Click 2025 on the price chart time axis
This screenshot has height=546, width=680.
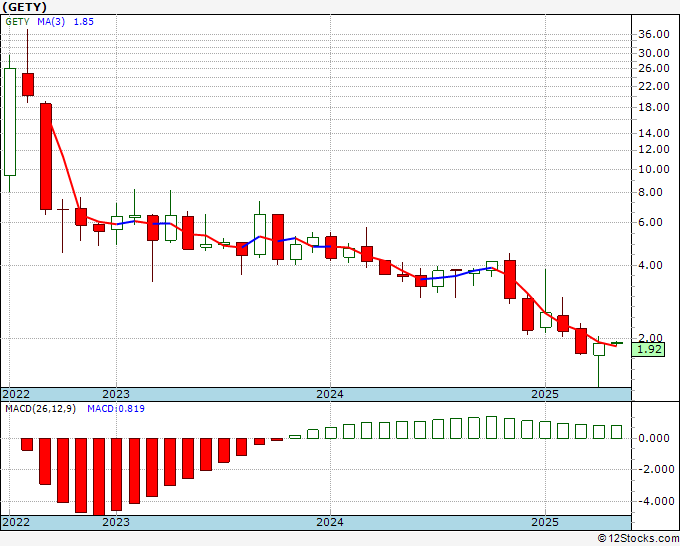pyautogui.click(x=545, y=394)
